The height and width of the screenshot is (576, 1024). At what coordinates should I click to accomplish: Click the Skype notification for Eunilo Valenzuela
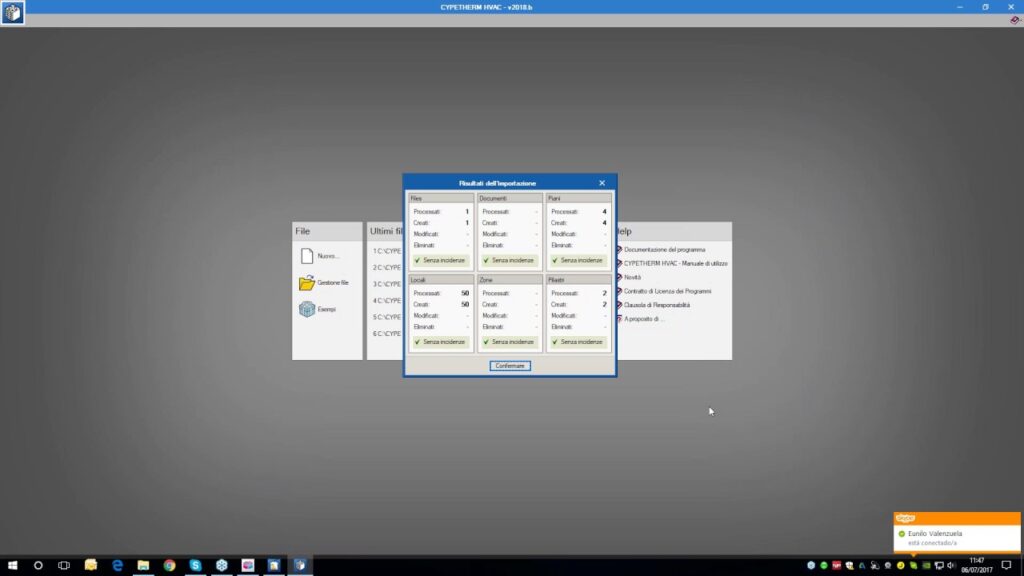pyautogui.click(x=957, y=538)
